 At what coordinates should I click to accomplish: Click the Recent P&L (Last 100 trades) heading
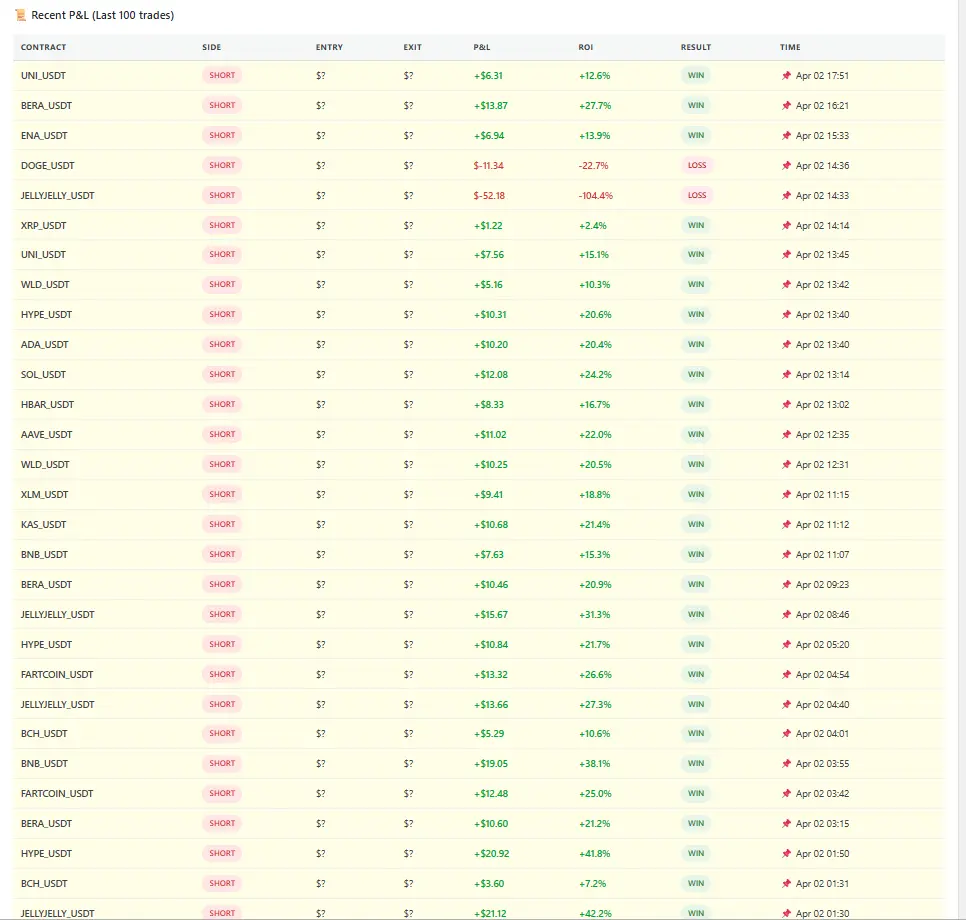click(x=102, y=15)
